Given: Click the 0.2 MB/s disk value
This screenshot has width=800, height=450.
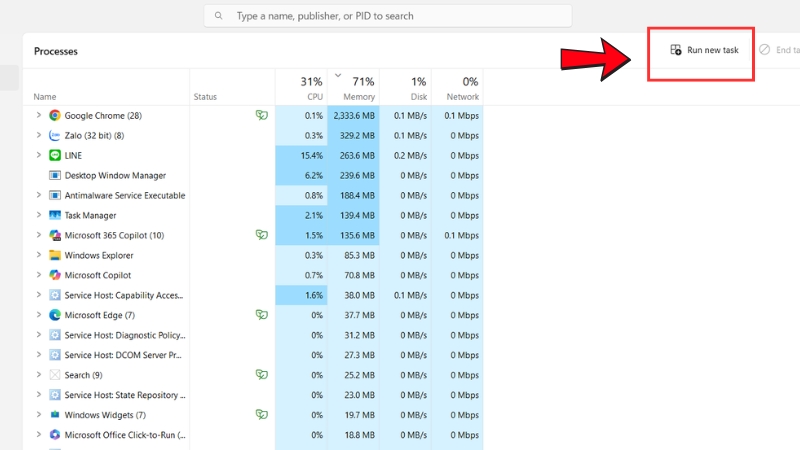Looking at the screenshot, I should 410,156.
